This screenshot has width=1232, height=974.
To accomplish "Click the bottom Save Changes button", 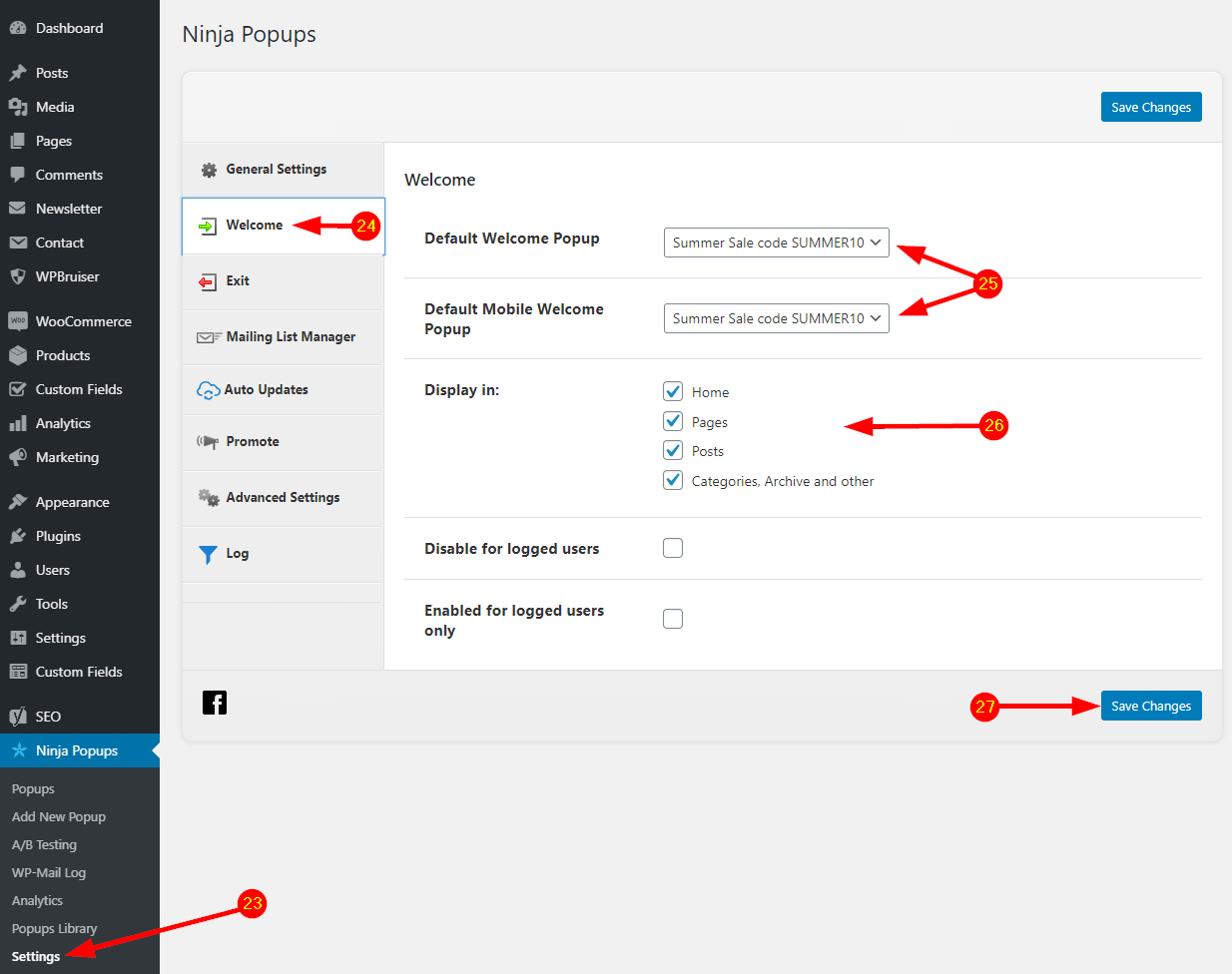I will 1150,706.
